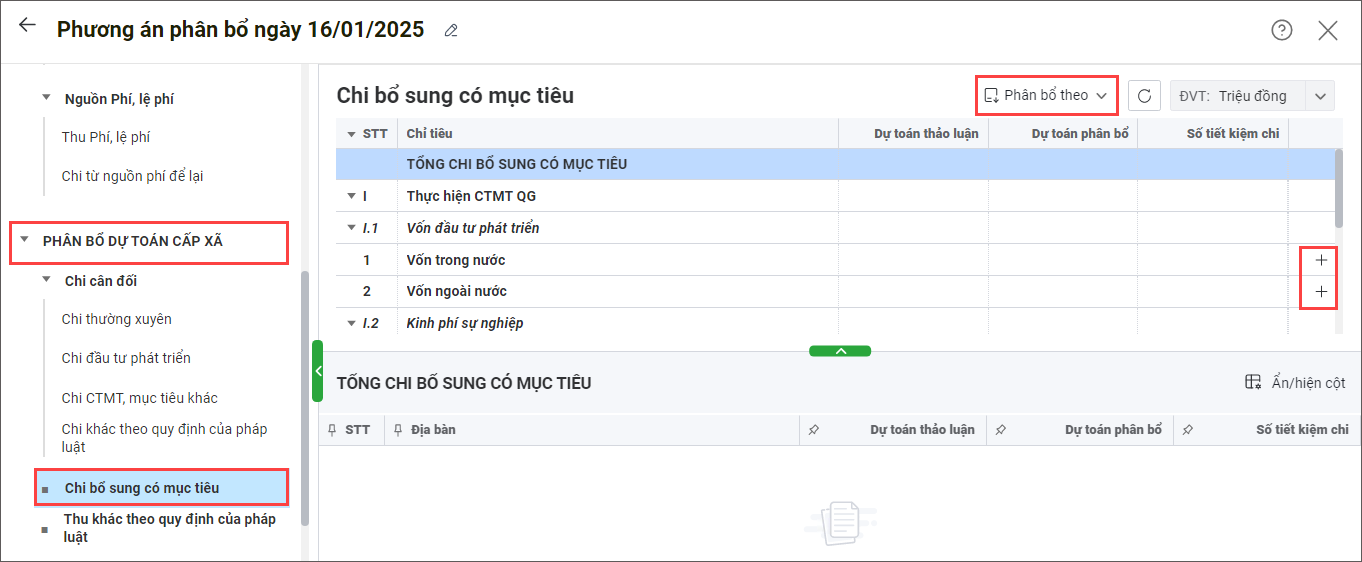
Task: Click the refresh icon button
Action: 1144,96
